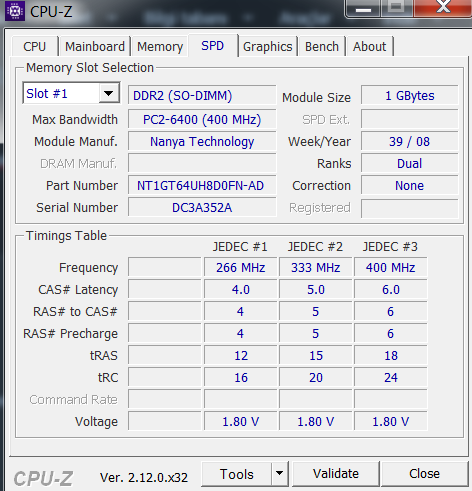The image size is (472, 491).
Task: Click the Module Size label
Action: pyautogui.click(x=316, y=97)
